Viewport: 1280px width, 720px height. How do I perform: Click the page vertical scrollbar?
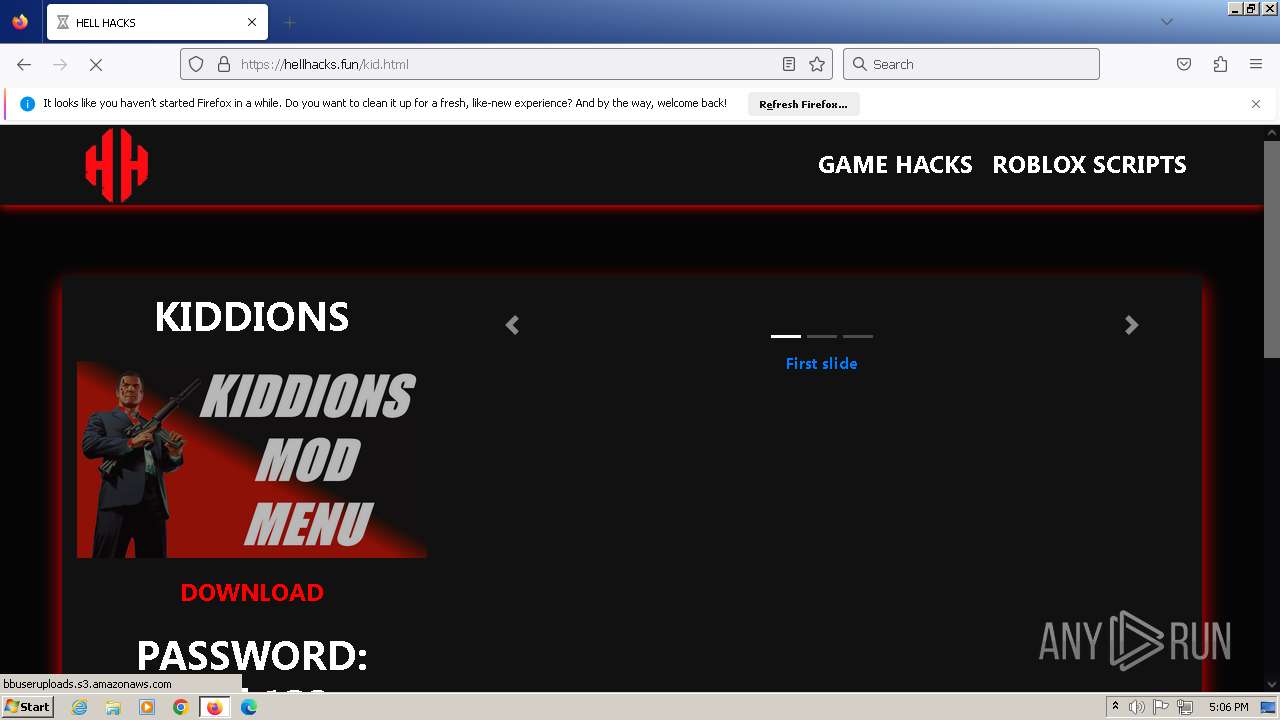point(1272,249)
